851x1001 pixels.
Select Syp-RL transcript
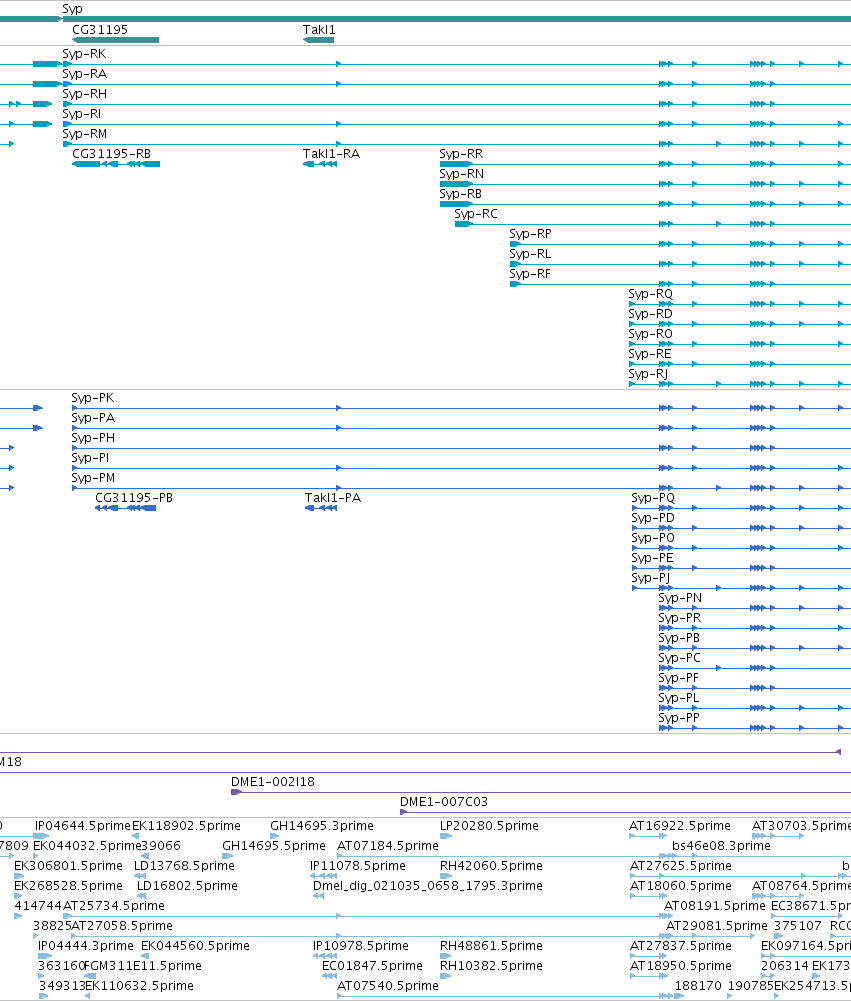[531, 253]
